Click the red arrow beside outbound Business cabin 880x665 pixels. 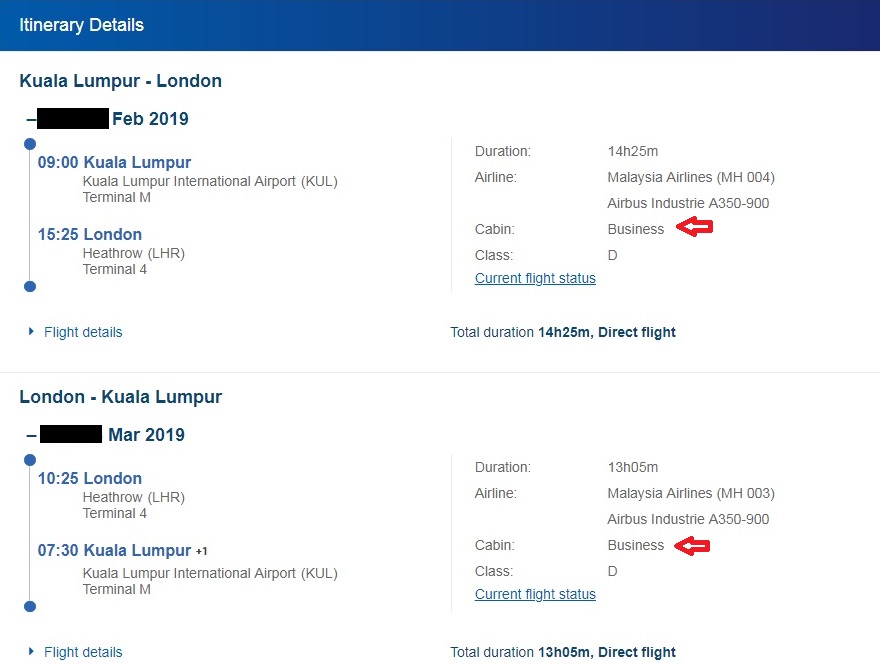694,229
